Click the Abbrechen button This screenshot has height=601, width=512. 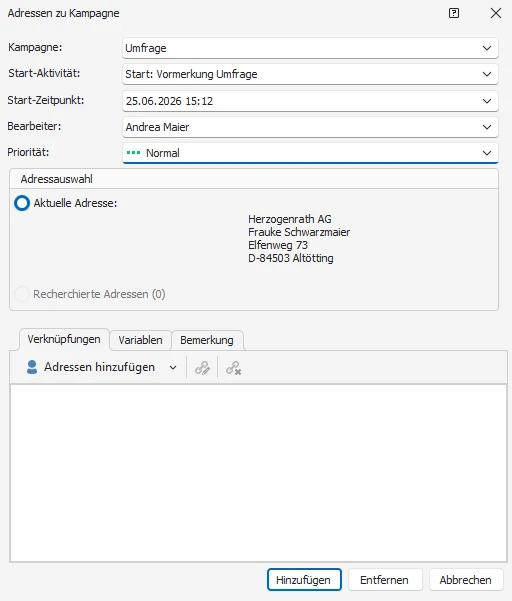pos(466,580)
